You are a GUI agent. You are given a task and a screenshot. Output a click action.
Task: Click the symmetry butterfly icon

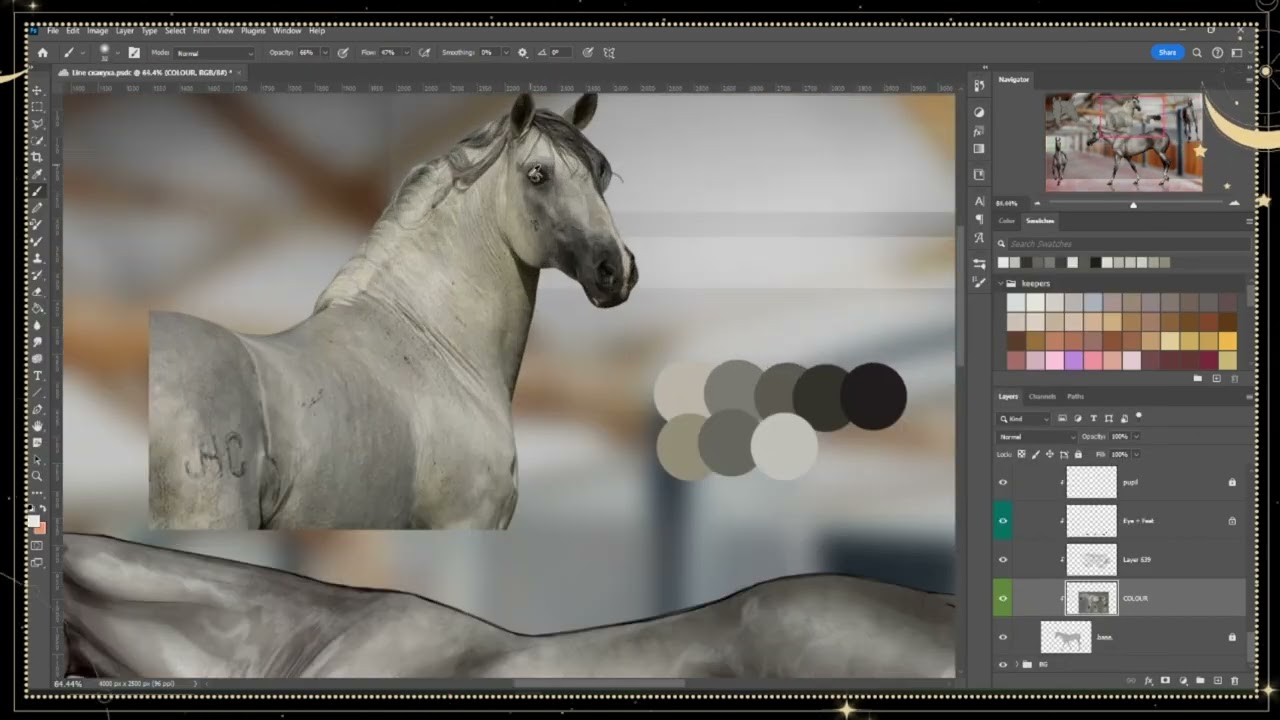point(609,52)
